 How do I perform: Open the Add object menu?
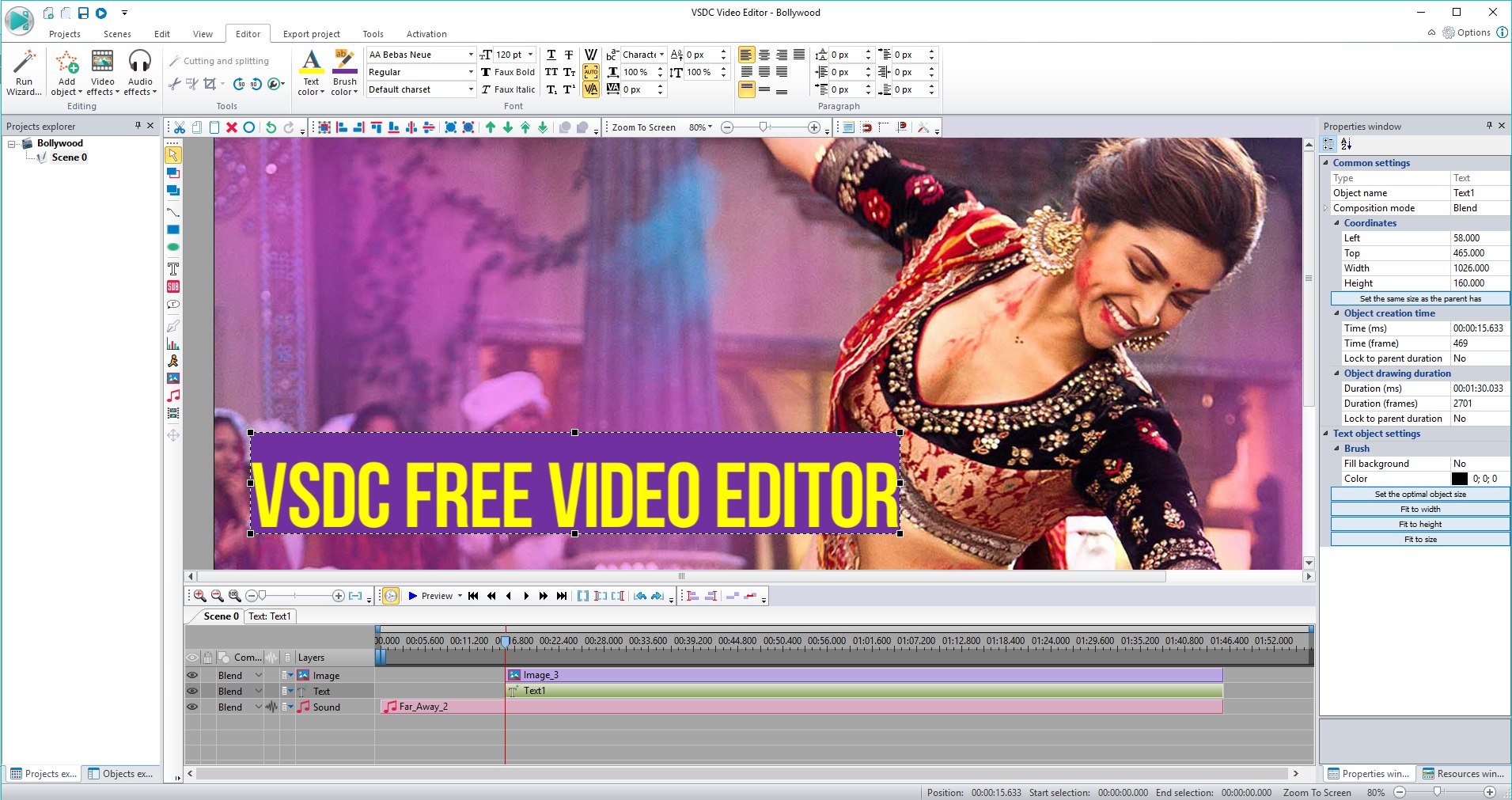click(66, 73)
